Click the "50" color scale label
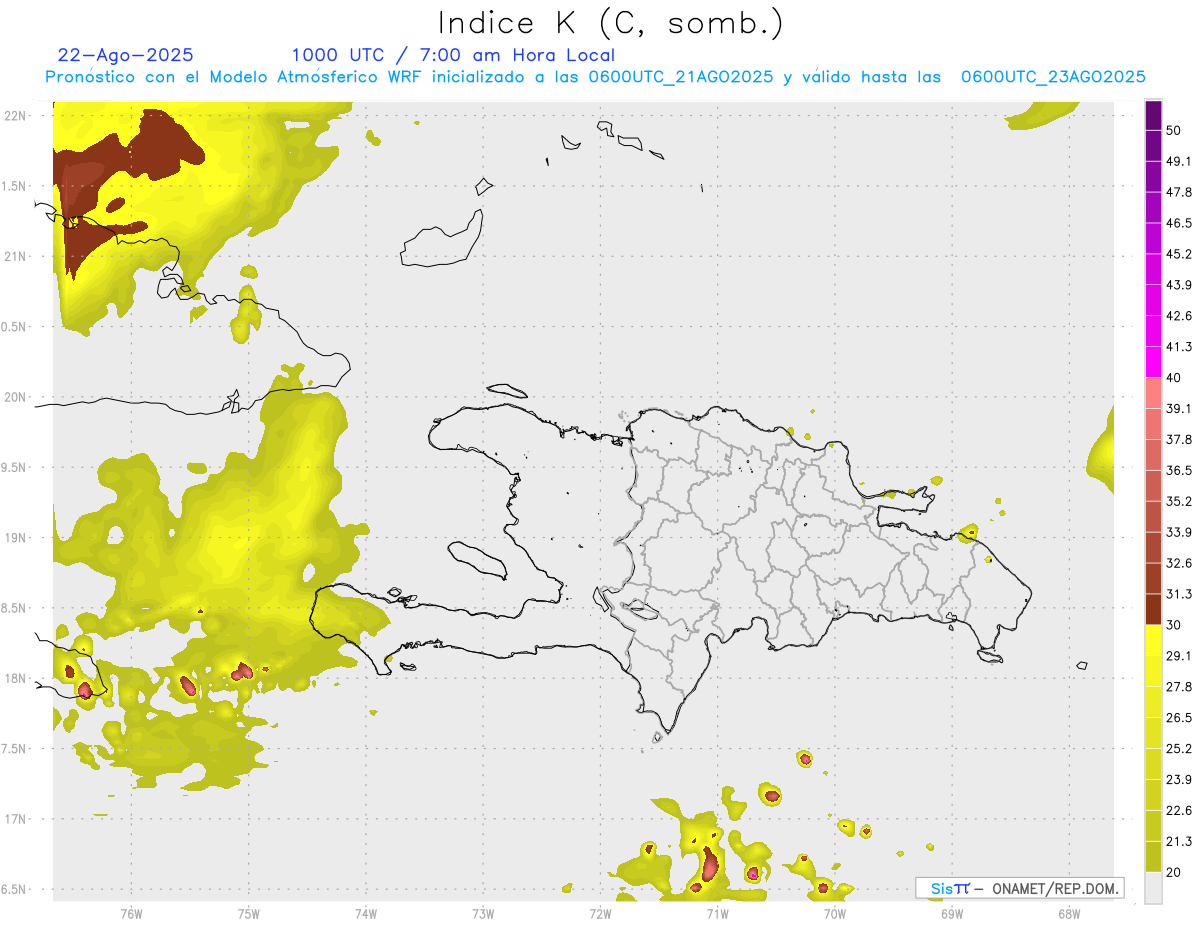1200x927 pixels. pos(1174,130)
